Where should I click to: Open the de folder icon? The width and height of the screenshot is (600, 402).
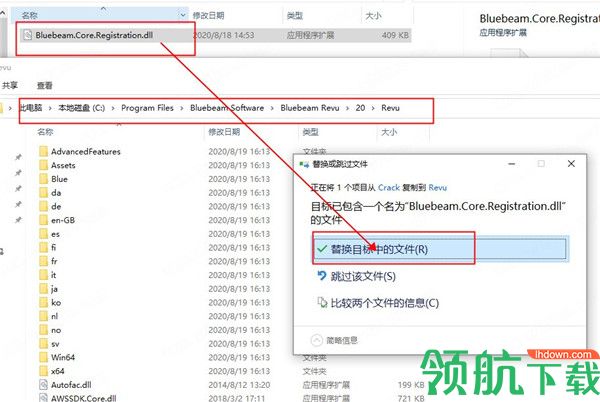(x=44, y=207)
